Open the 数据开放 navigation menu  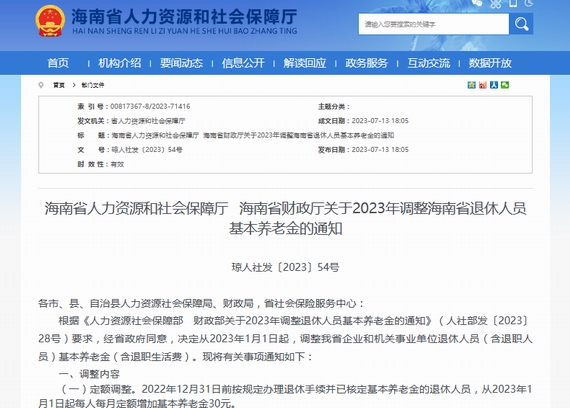click(490, 63)
